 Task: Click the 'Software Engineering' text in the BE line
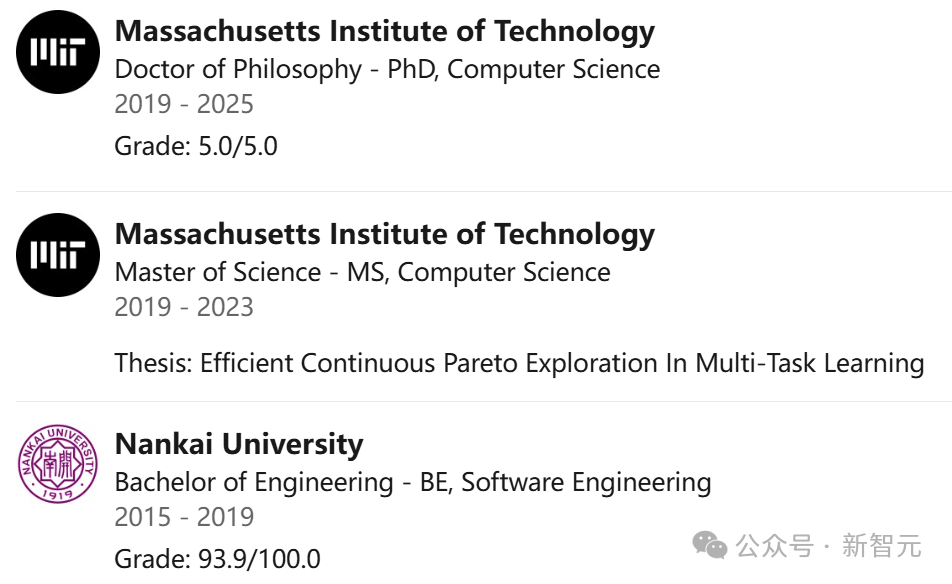point(586,483)
